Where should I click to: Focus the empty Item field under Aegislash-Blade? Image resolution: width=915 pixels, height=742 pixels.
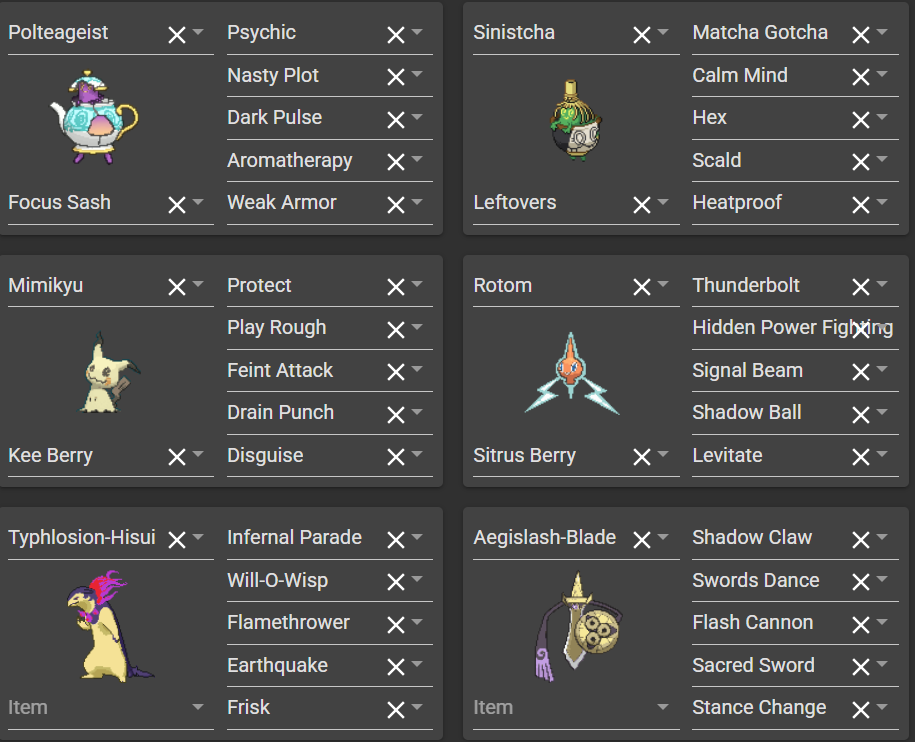[x=576, y=708]
